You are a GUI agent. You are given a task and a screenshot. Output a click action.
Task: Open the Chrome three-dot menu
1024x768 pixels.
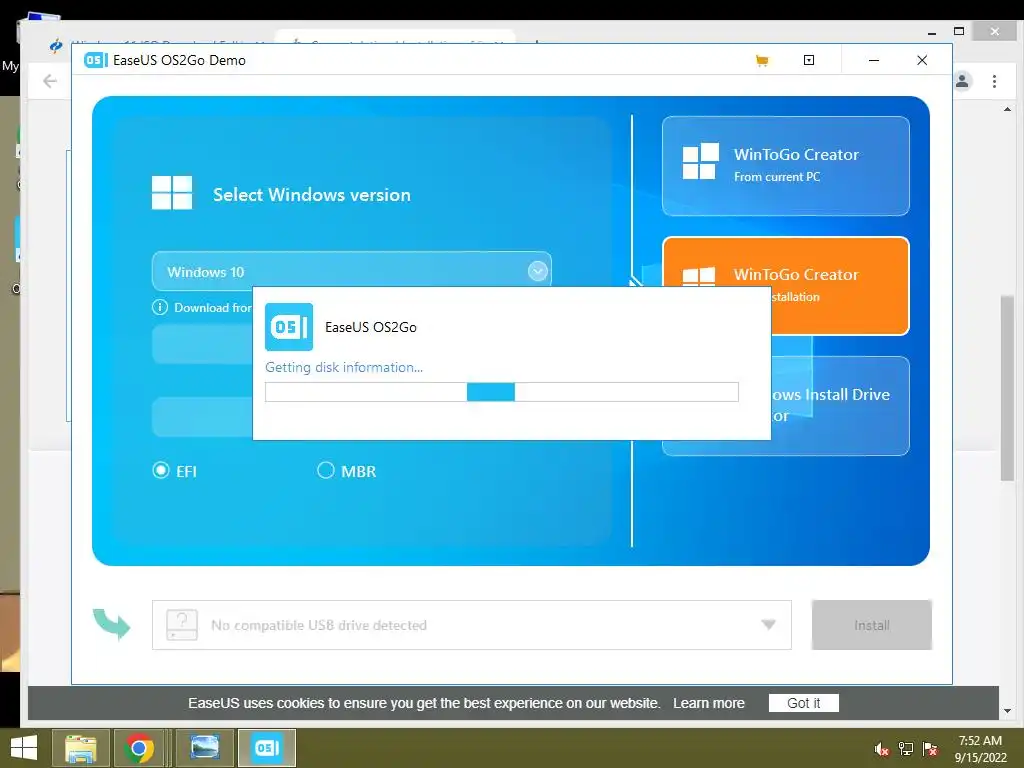point(994,81)
